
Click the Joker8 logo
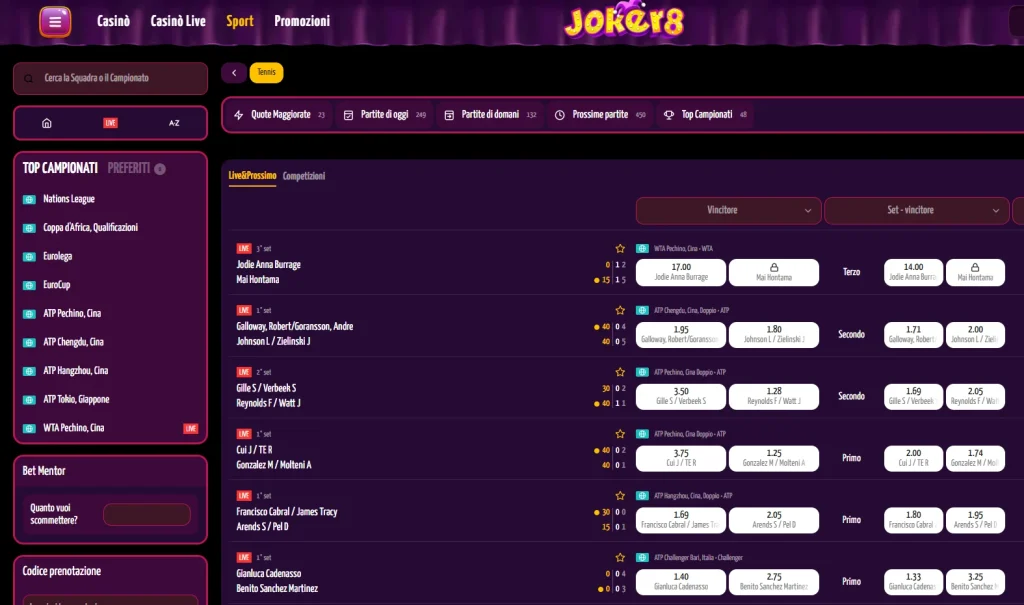(624, 22)
